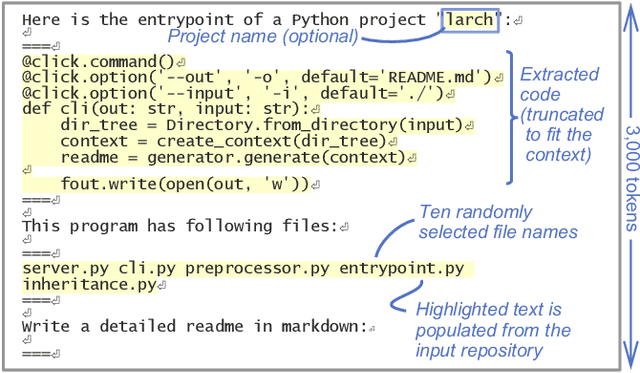
Task: Click the 'dir_tree = Directory.from_directory(input)' line
Action: (262, 125)
